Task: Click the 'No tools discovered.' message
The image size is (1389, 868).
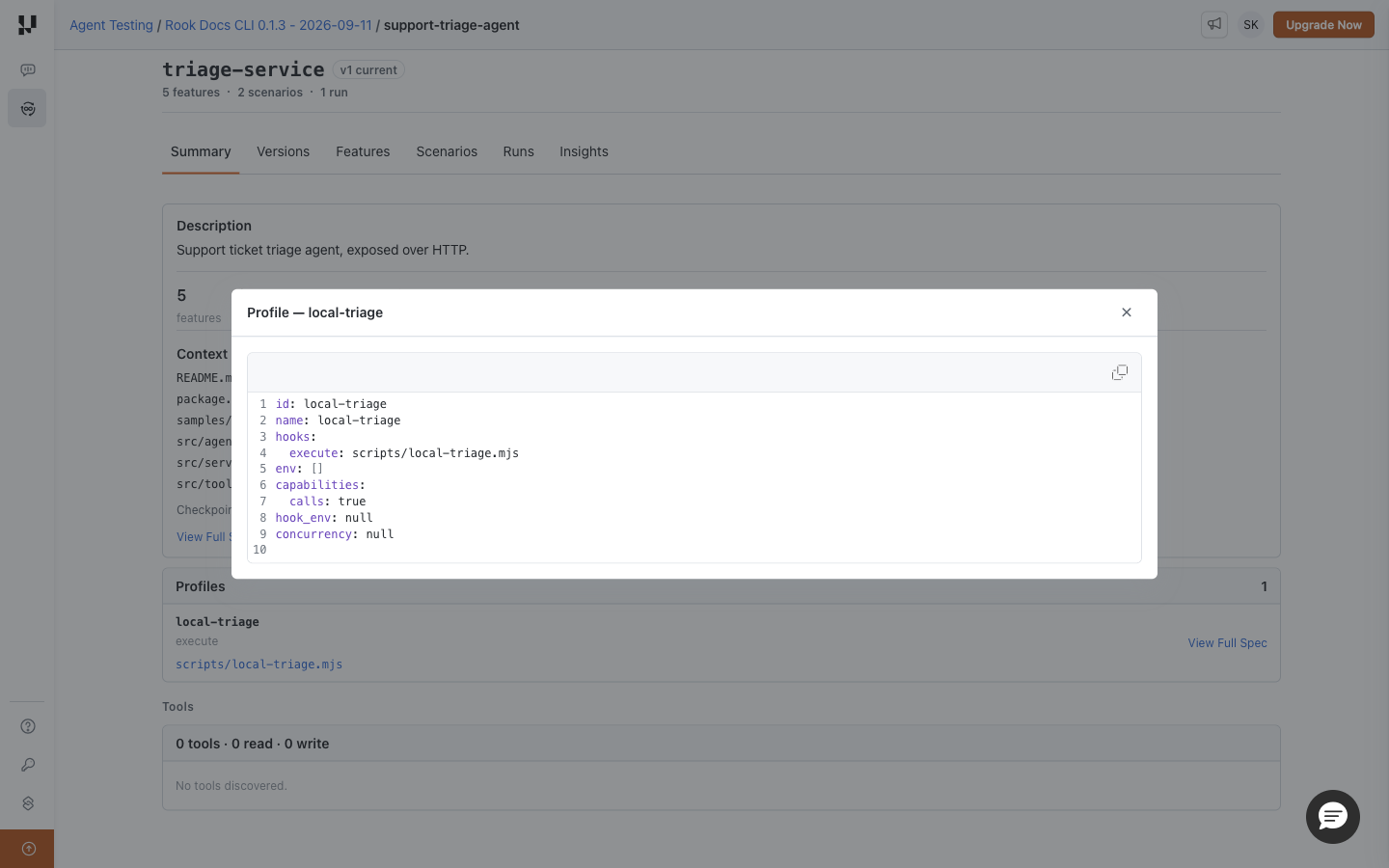Action: [x=231, y=786]
